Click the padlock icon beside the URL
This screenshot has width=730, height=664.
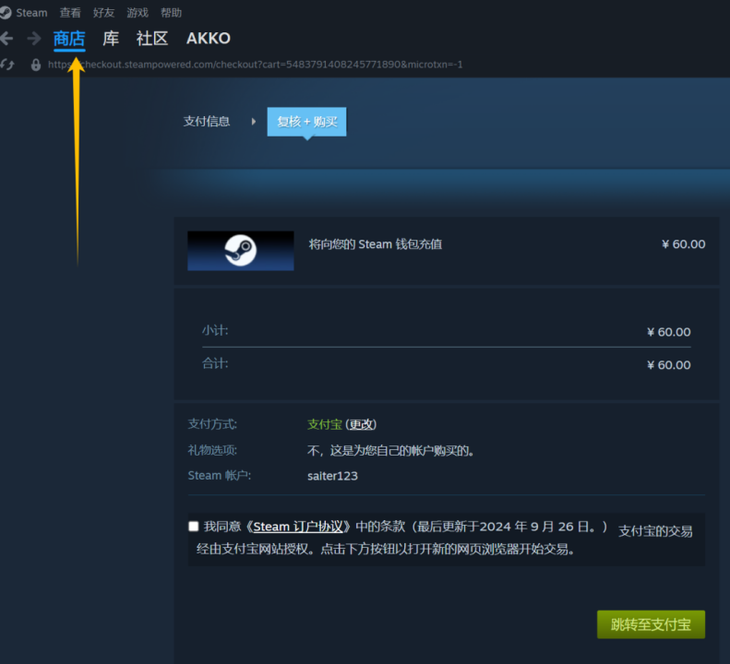[x=35, y=64]
